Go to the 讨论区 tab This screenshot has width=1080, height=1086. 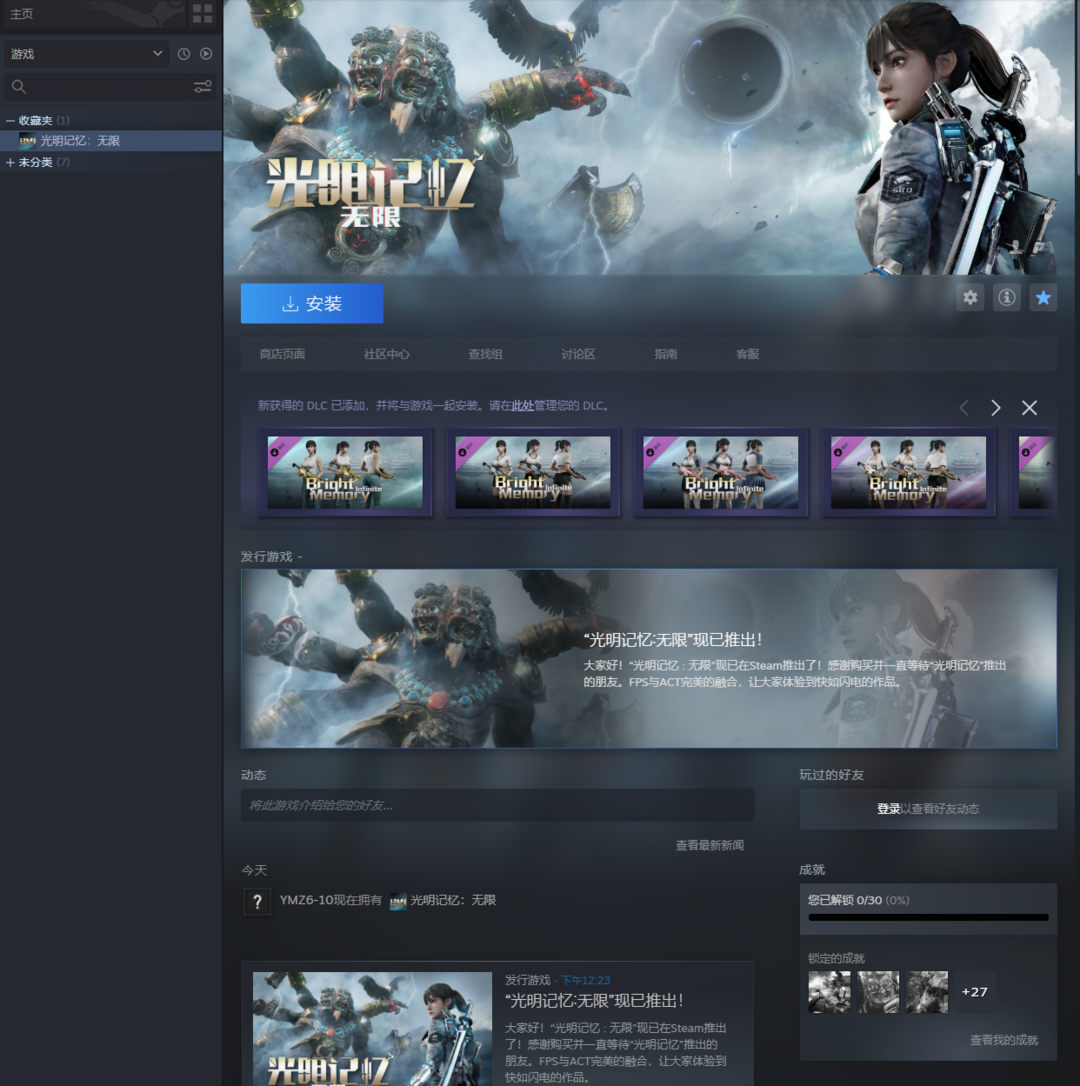pos(578,354)
